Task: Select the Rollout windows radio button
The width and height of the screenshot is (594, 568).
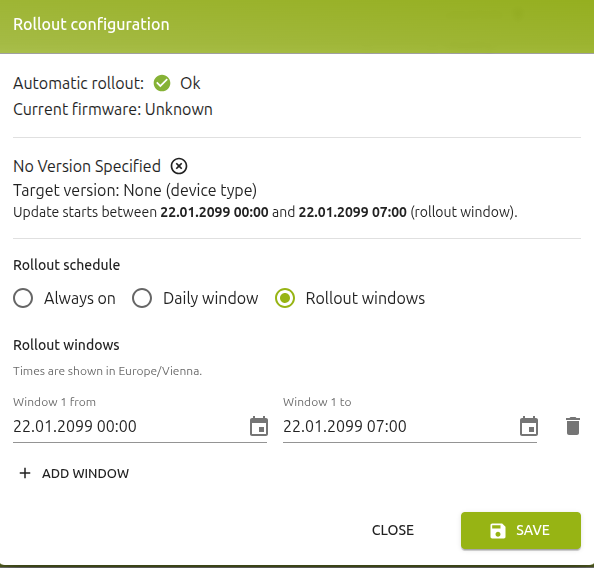Action: tap(285, 298)
